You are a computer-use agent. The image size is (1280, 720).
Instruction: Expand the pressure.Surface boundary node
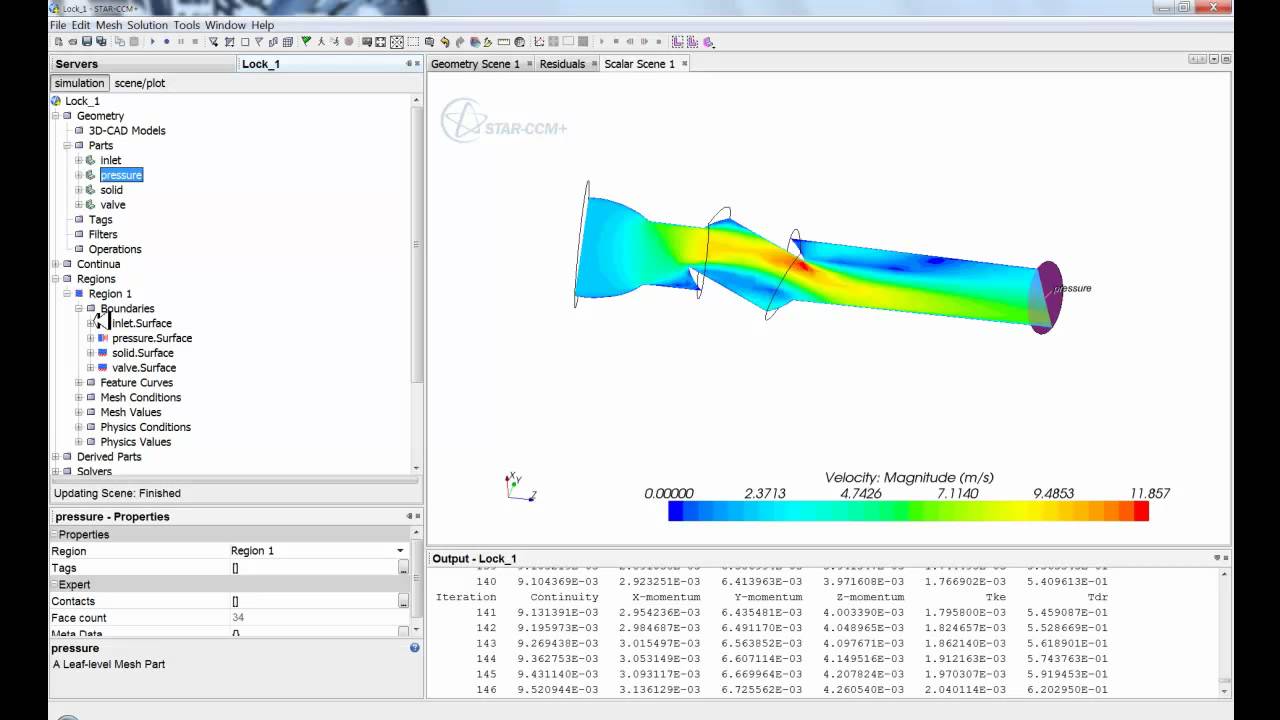[91, 338]
